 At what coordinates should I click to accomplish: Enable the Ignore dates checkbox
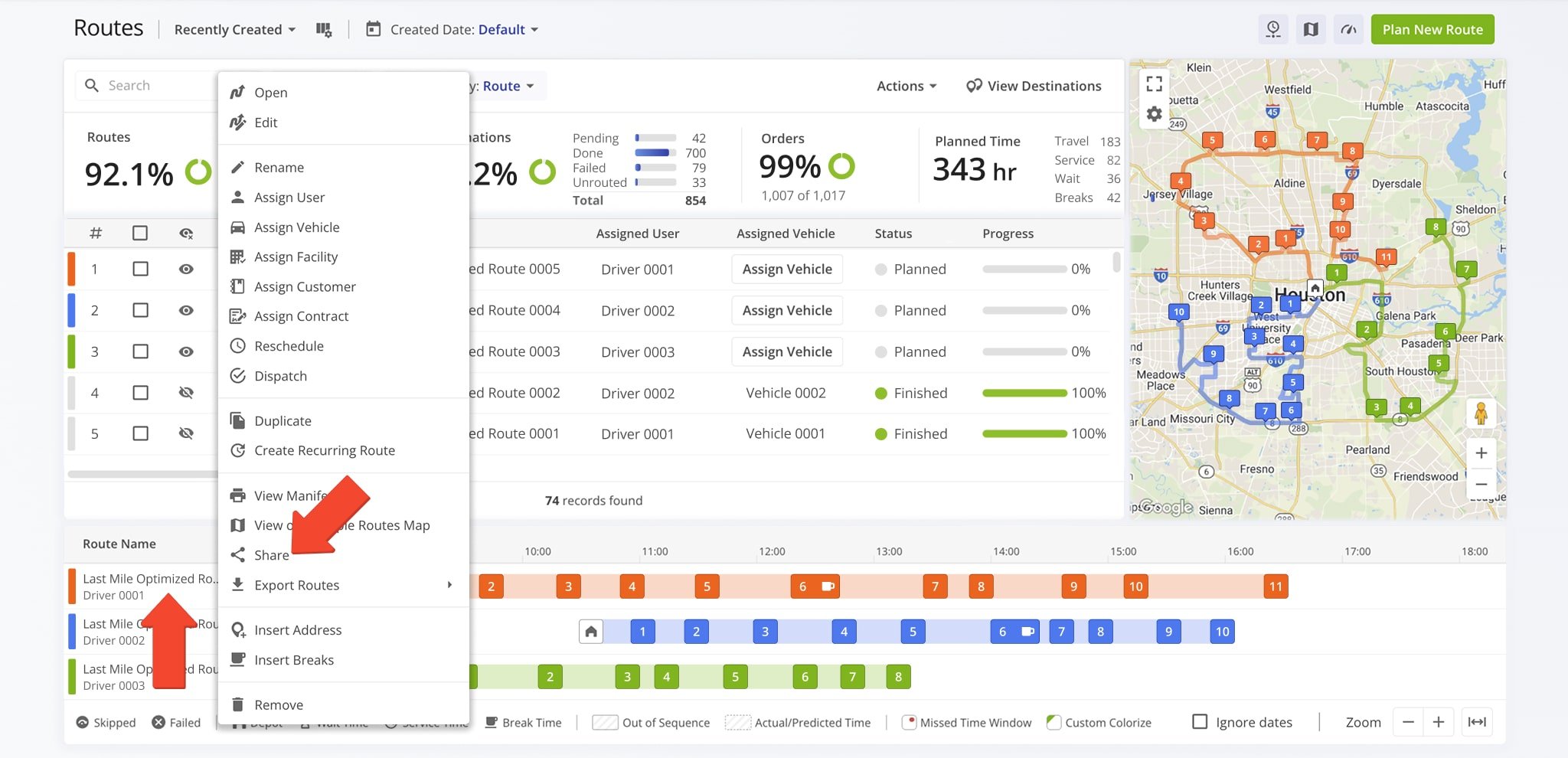click(1200, 722)
